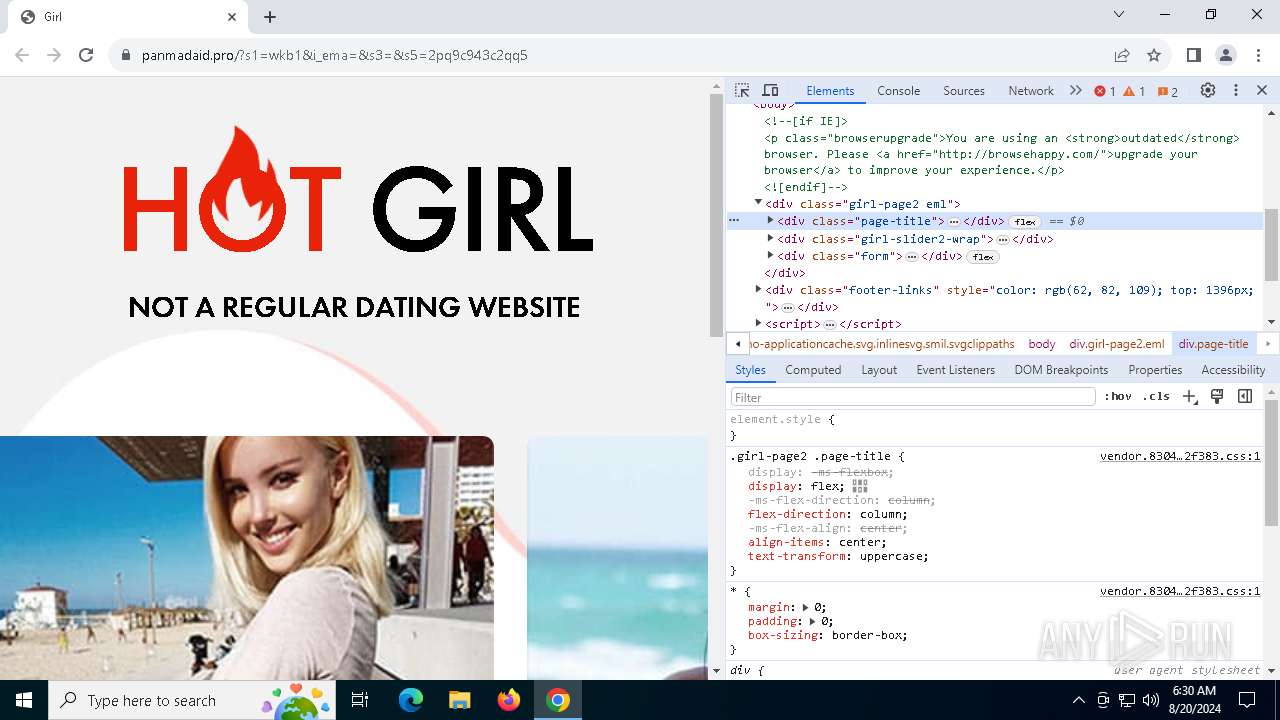Focus the styles Filter field
Screen dimensions: 1280x720
tap(913, 397)
